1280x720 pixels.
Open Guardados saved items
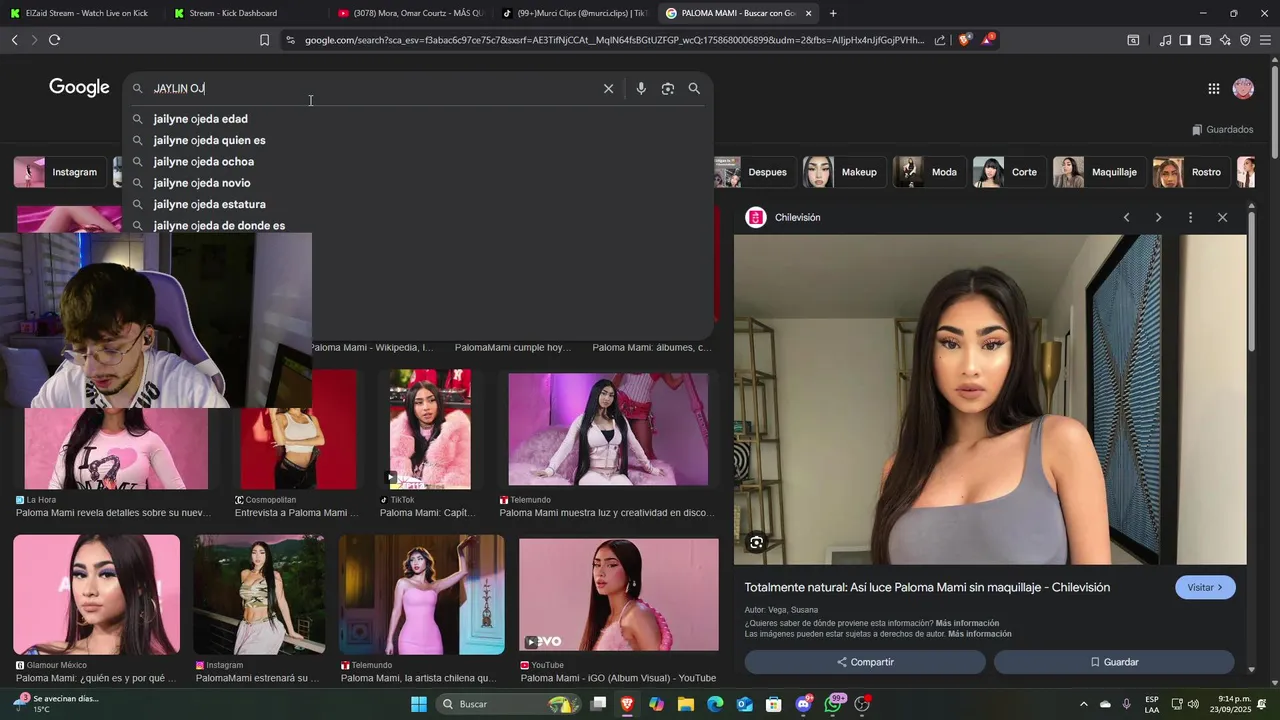tap(1222, 130)
